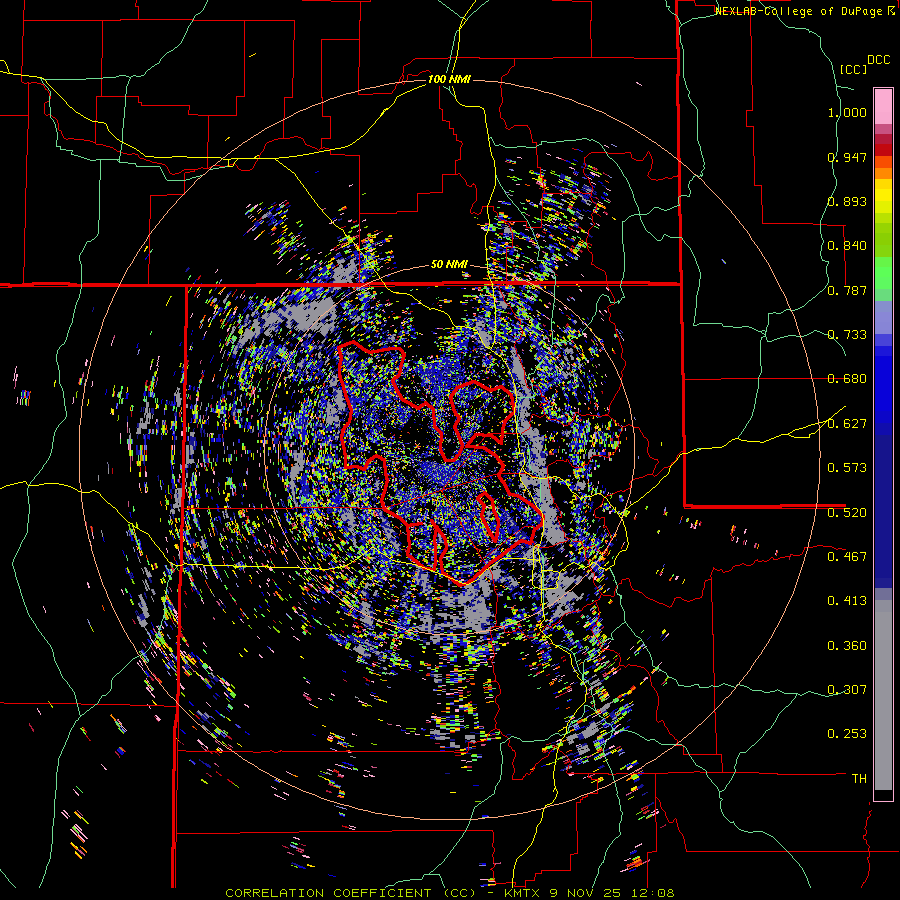This screenshot has height=900, width=900.
Task: Pick the gray lower segment of the color scale
Action: [883, 695]
